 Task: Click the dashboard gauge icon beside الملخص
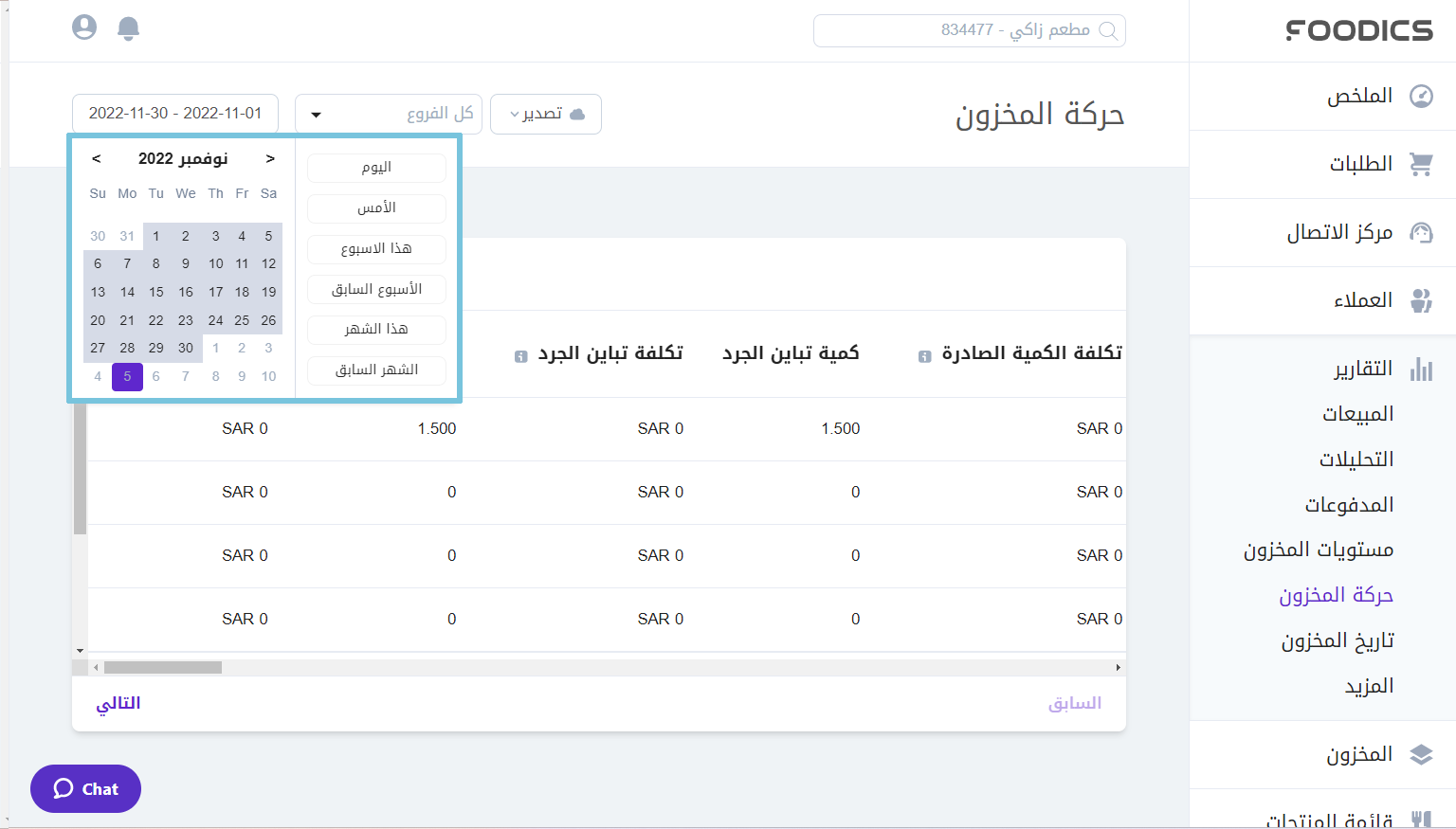[1423, 96]
